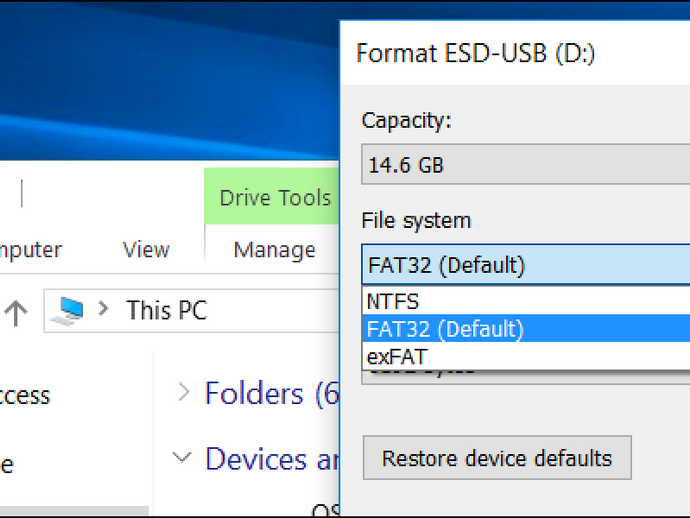Screen dimensions: 690x518
Task: Click the File system combo box field
Action: [525, 265]
